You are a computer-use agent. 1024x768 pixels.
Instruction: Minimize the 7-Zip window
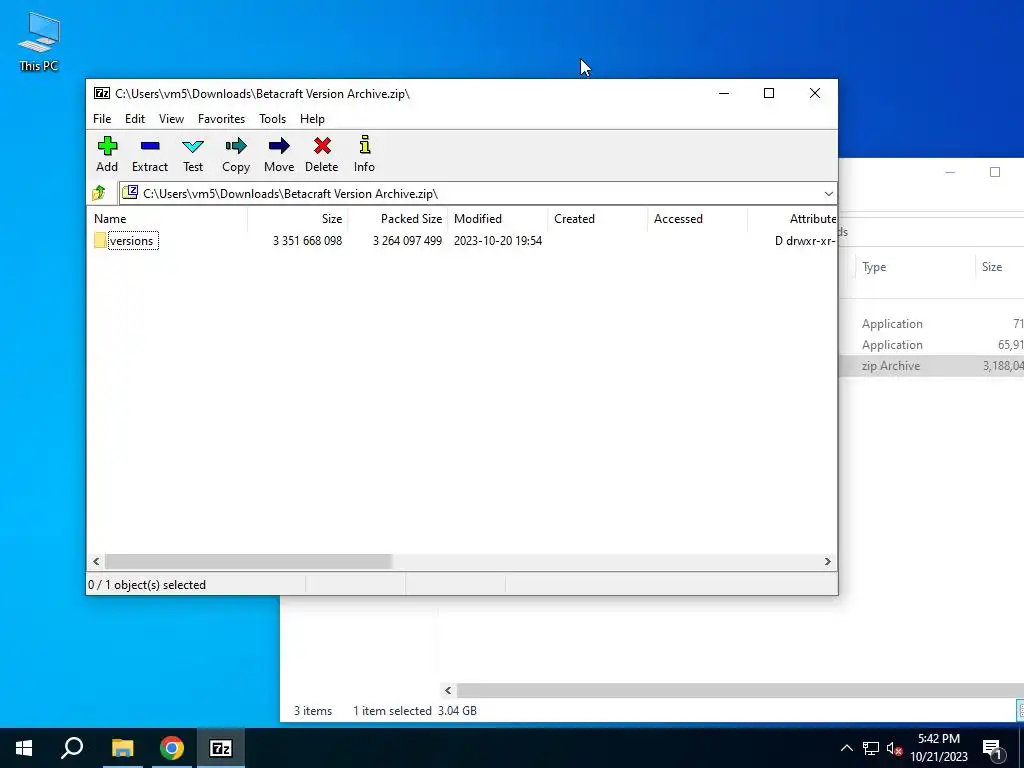tap(724, 93)
